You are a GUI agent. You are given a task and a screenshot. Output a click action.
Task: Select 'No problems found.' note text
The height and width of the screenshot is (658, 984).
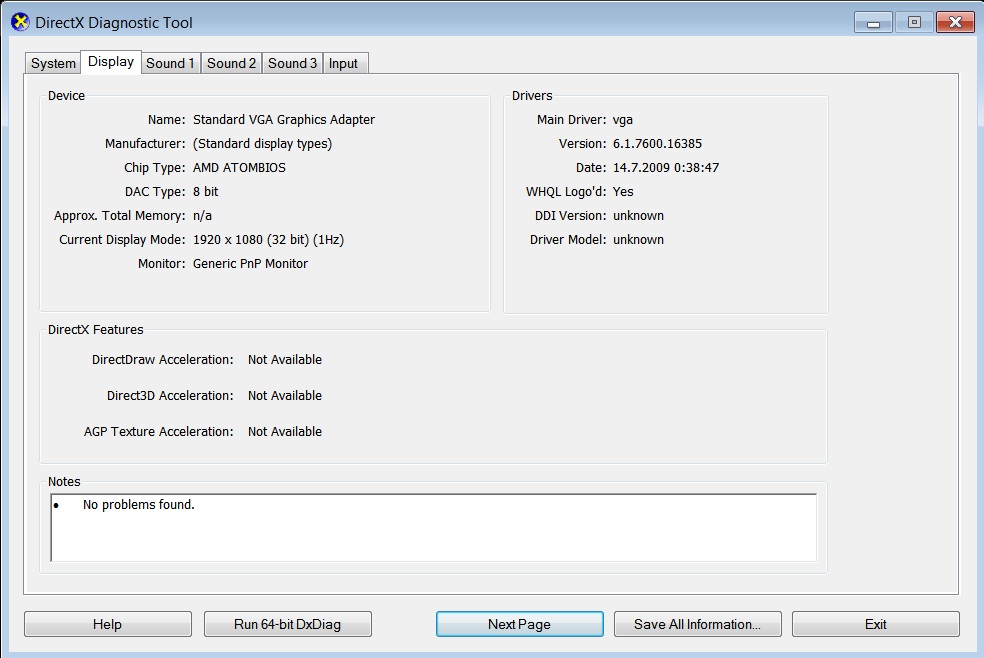[139, 504]
